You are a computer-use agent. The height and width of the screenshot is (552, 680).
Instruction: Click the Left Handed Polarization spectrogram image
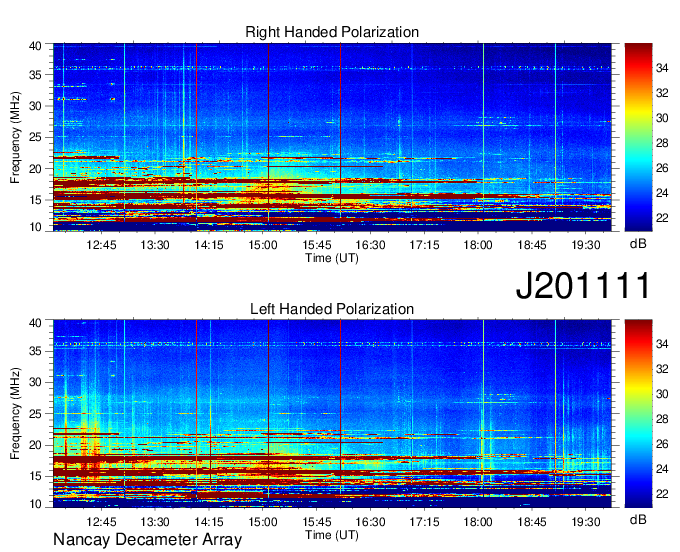332,414
